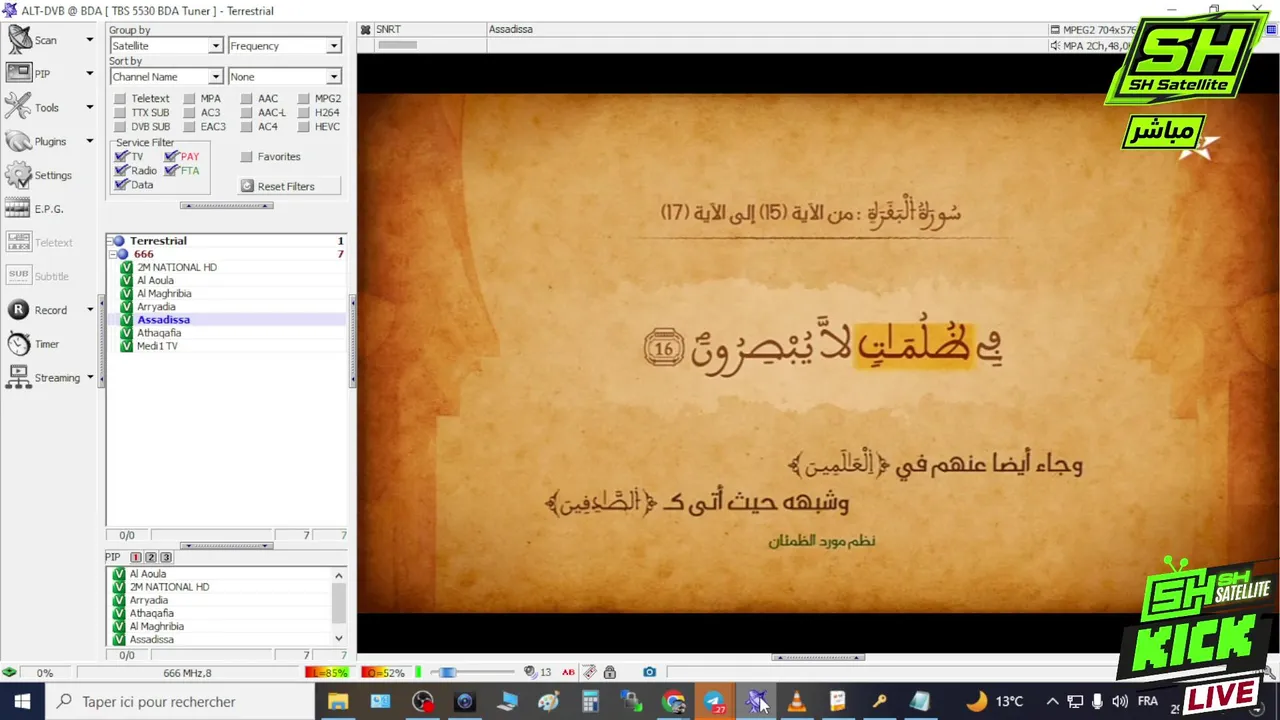Open the E.P.G. program guide
This screenshot has height=720, width=1280.
click(x=19, y=209)
